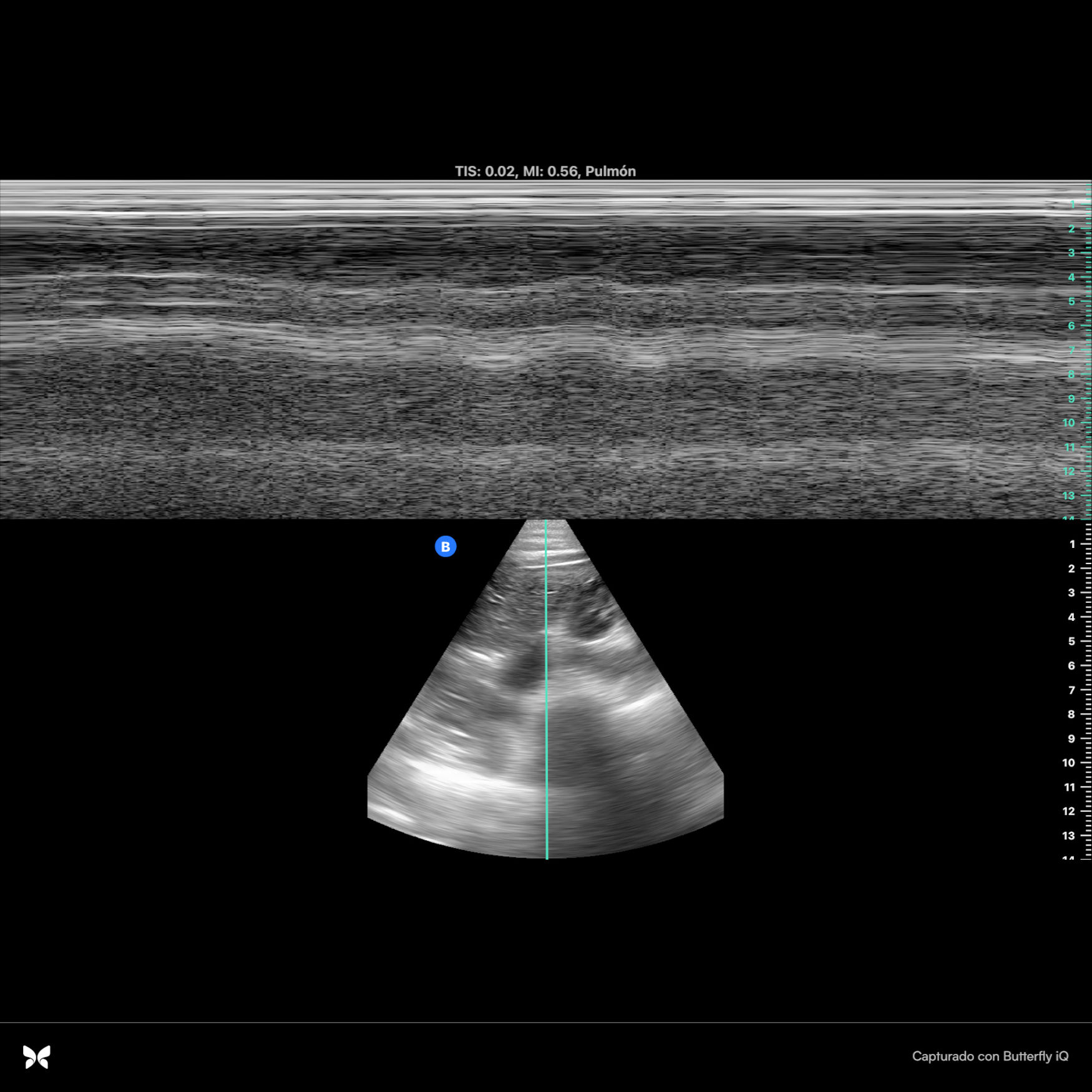Viewport: 1092px width, 1092px height.
Task: Select depth mark 13 on teal M-mode scale
Action: [1069, 496]
